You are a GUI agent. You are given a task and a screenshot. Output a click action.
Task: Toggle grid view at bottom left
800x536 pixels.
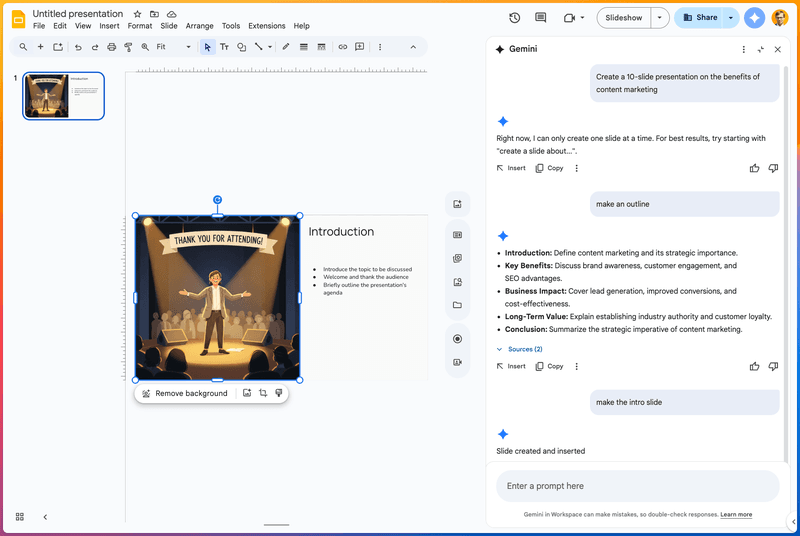(20, 517)
